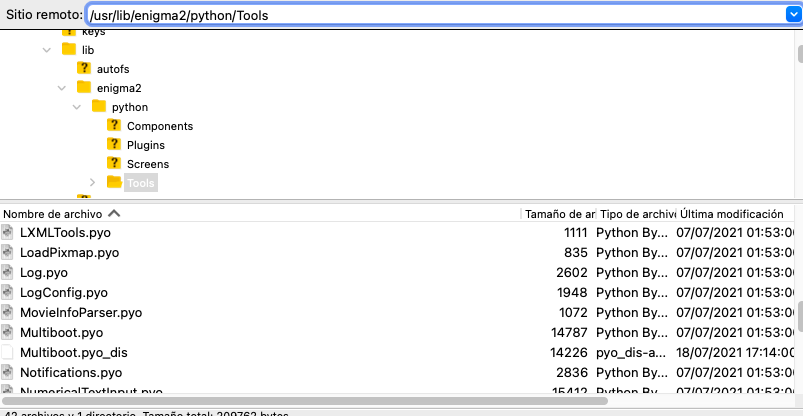The image size is (803, 416).
Task: Click the file list vertical scrollbar
Action: pos(797,315)
